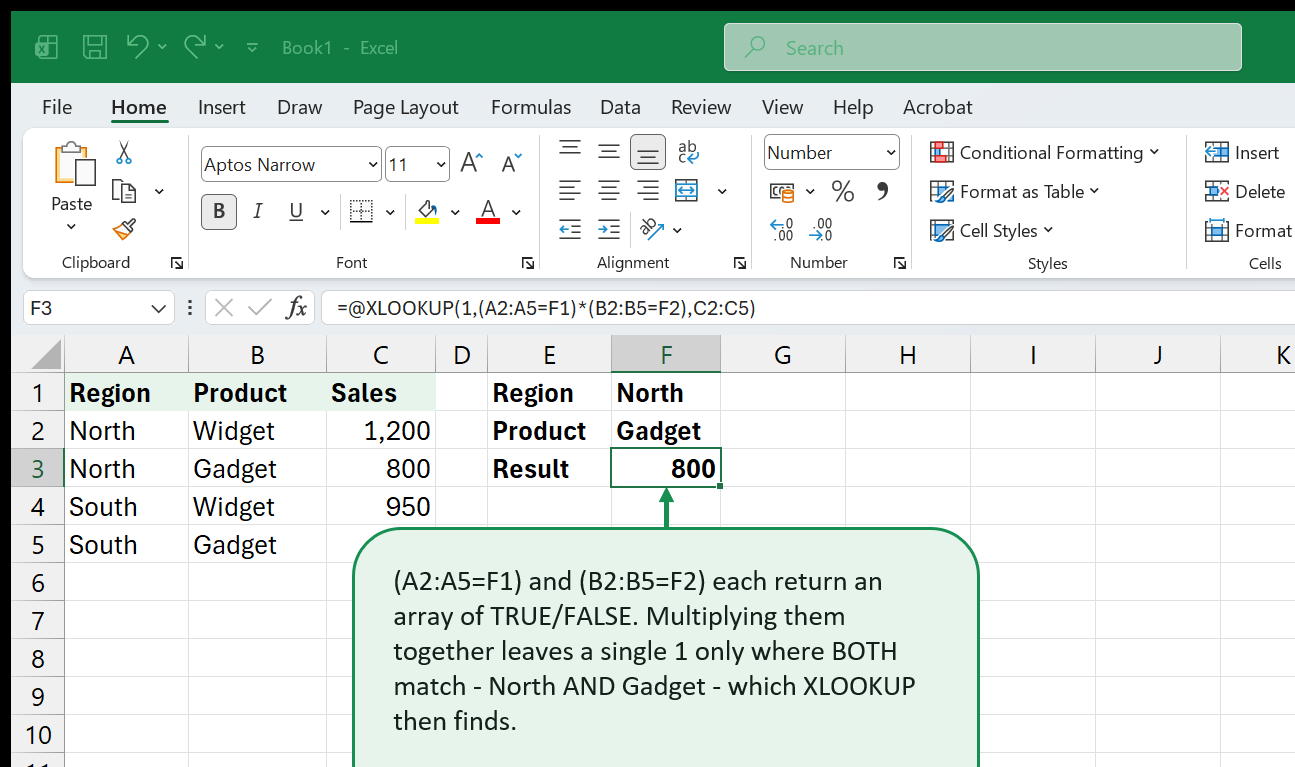Switch to the Acrobat tab
Image resolution: width=1295 pixels, height=767 pixels.
click(937, 107)
